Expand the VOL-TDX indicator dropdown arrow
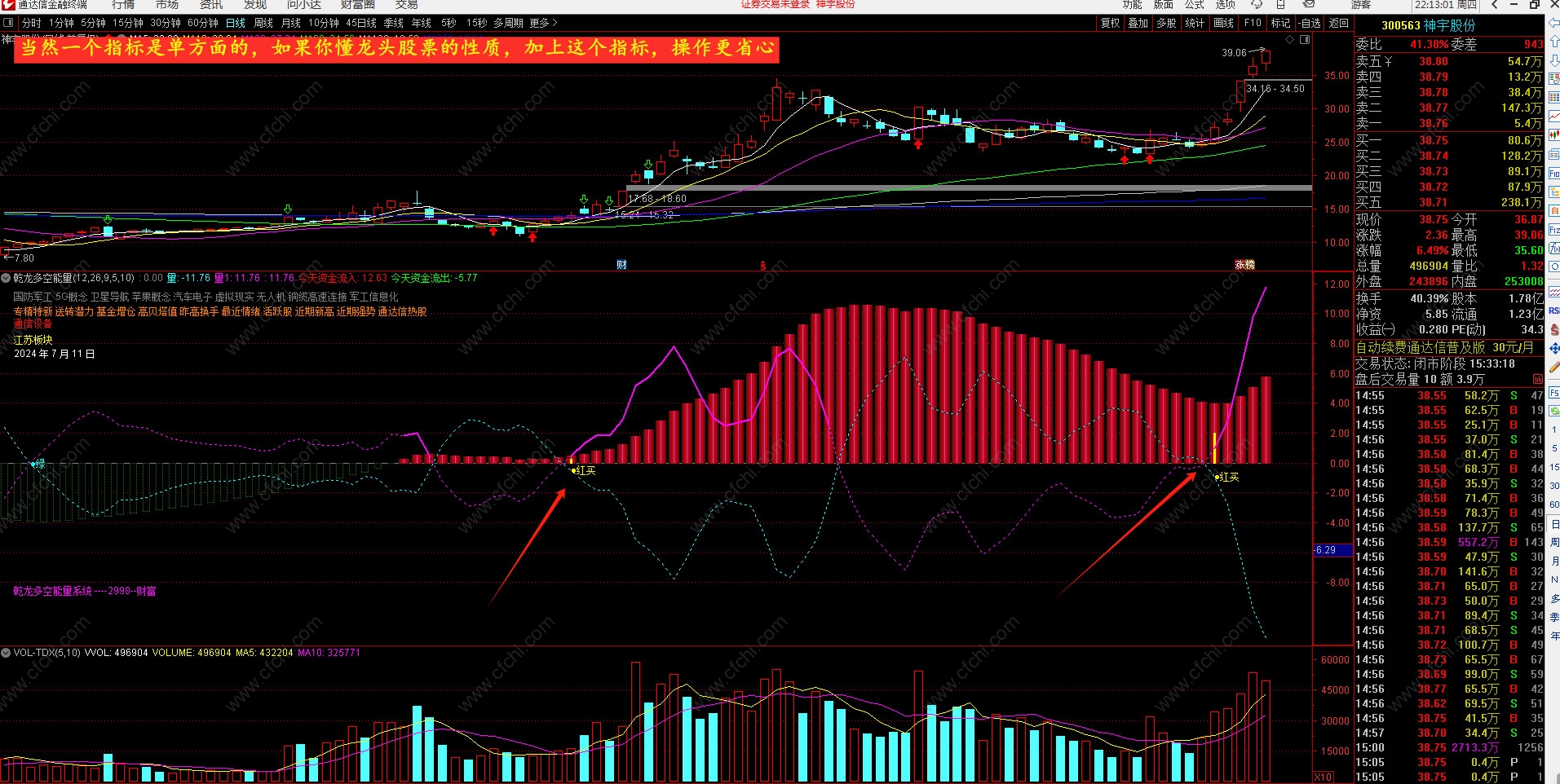This screenshot has width=1560, height=784. pyautogui.click(x=6, y=653)
